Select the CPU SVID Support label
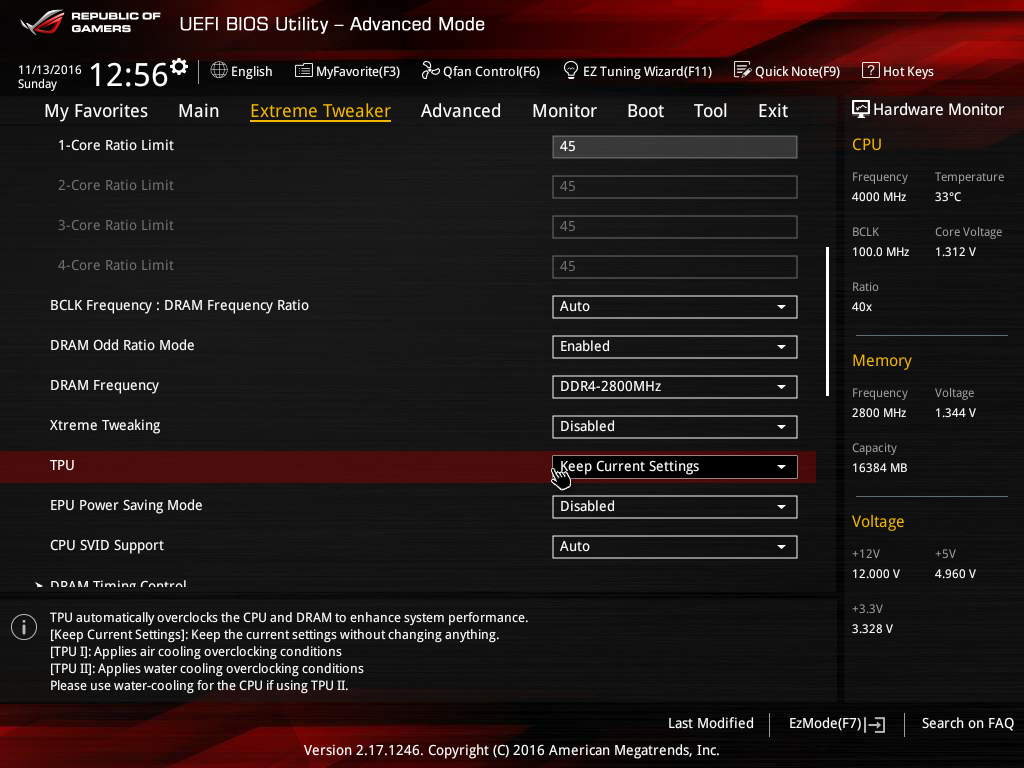 click(x=107, y=545)
